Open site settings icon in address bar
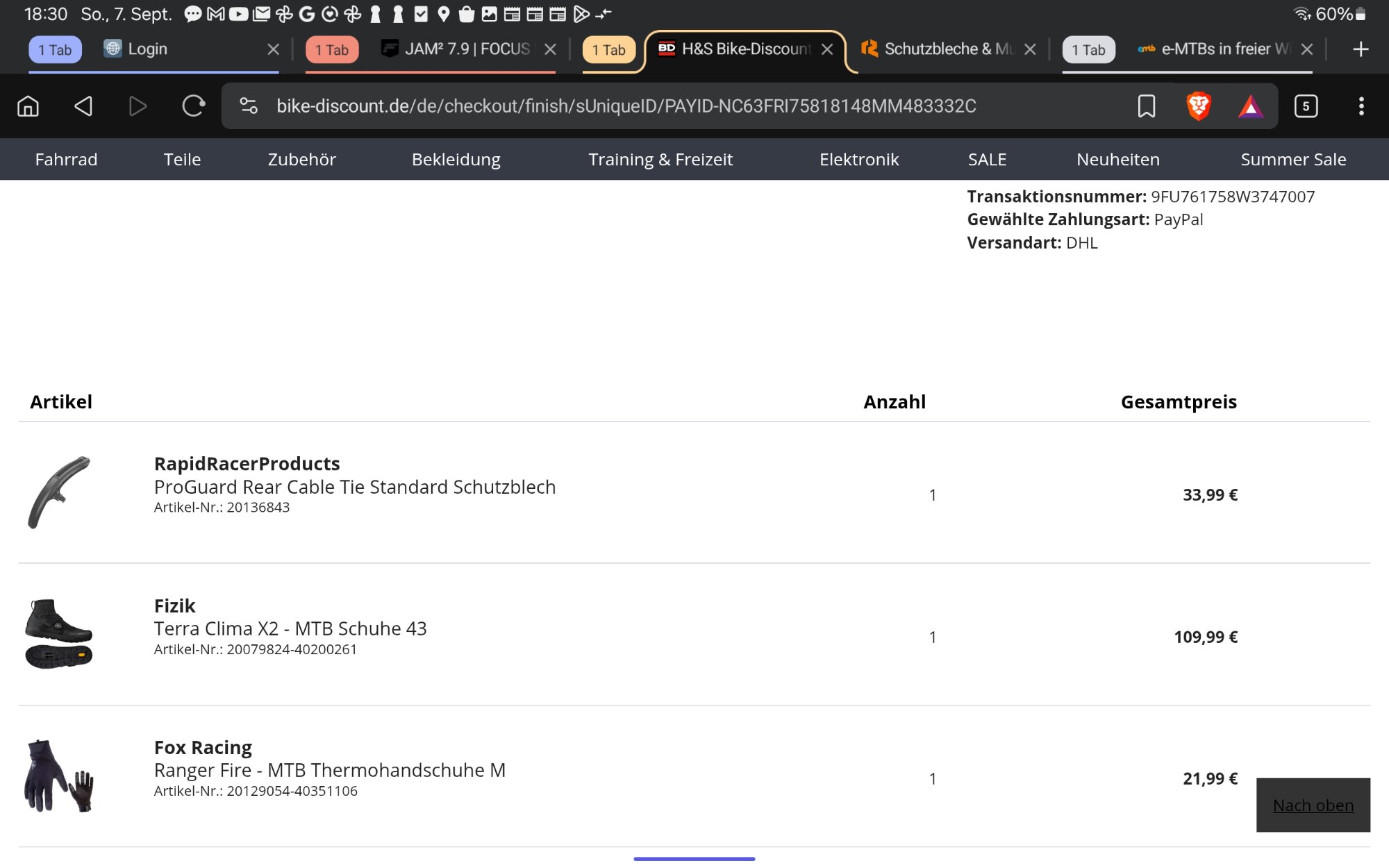The height and width of the screenshot is (868, 1389). [249, 106]
